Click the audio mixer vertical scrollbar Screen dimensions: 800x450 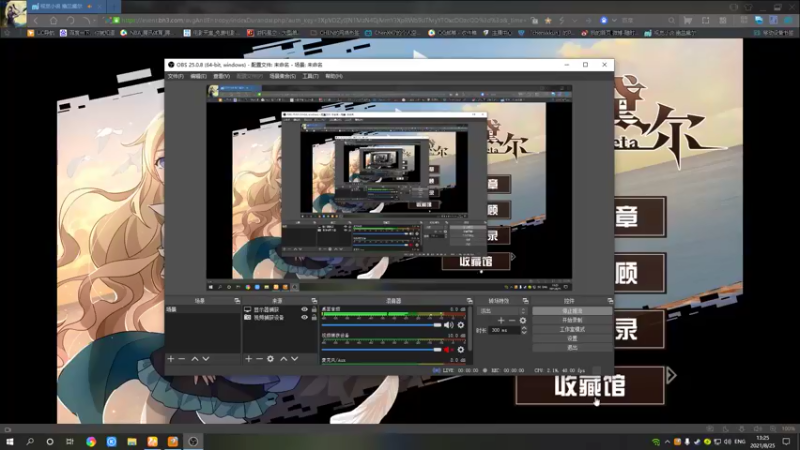click(x=469, y=329)
